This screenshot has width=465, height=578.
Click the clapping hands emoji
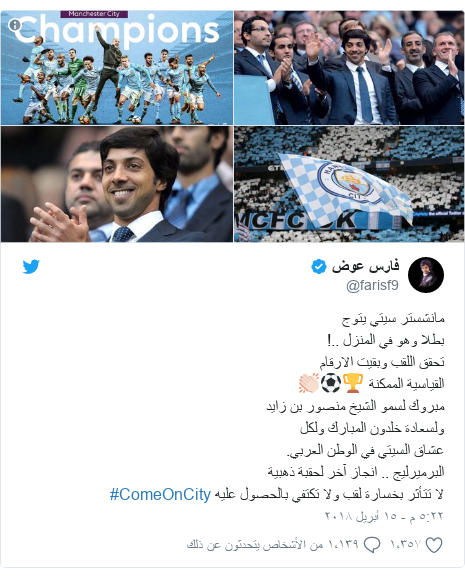(x=309, y=383)
